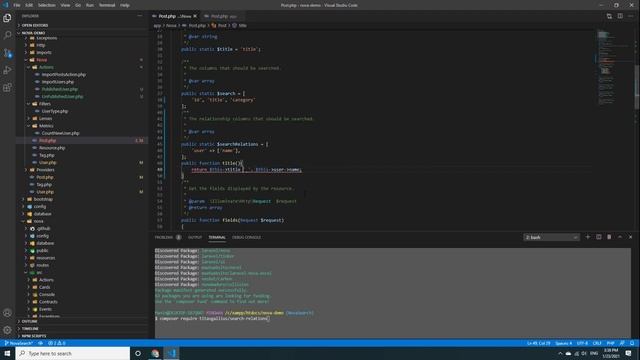
Task: Open the Search view in the activity bar
Action: pyautogui.click(x=7, y=35)
